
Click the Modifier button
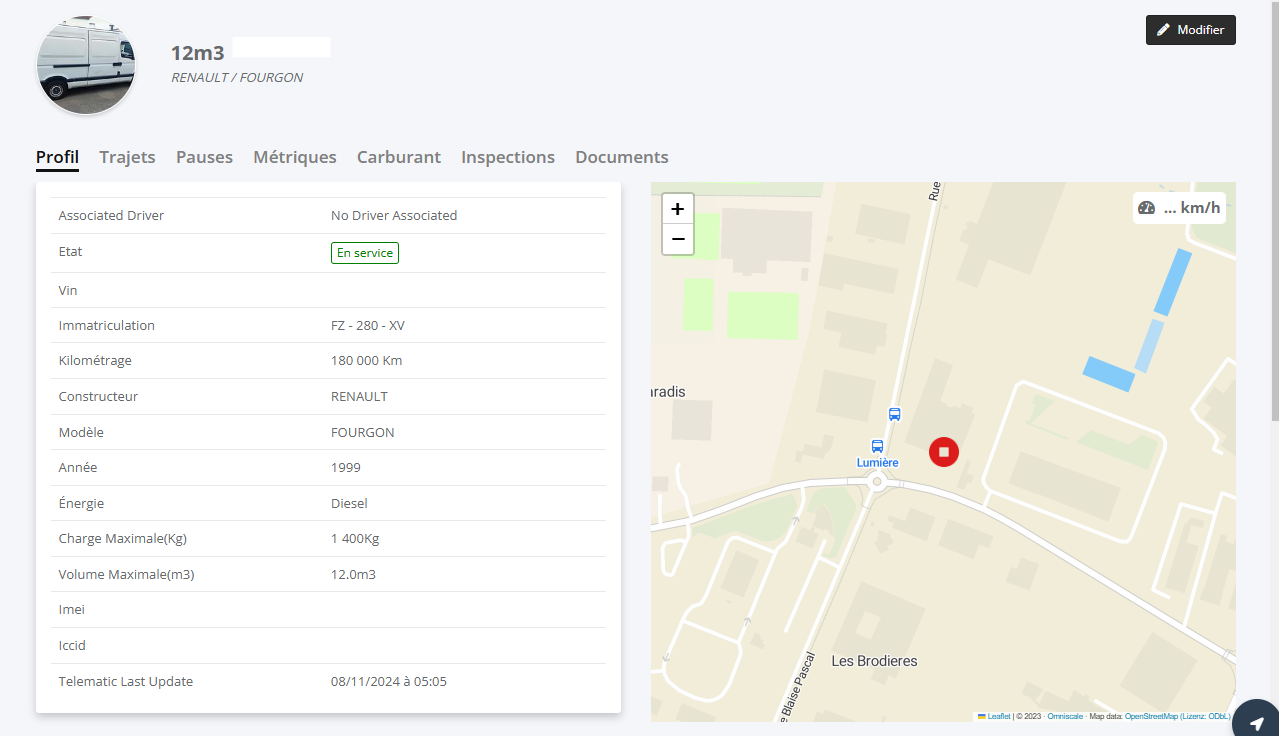tap(1190, 29)
